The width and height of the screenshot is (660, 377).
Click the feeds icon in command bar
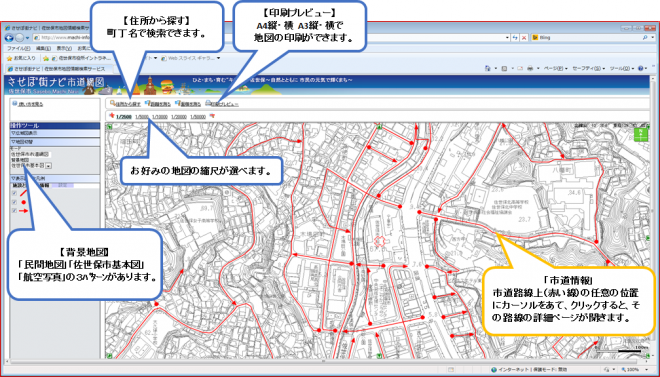point(505,68)
